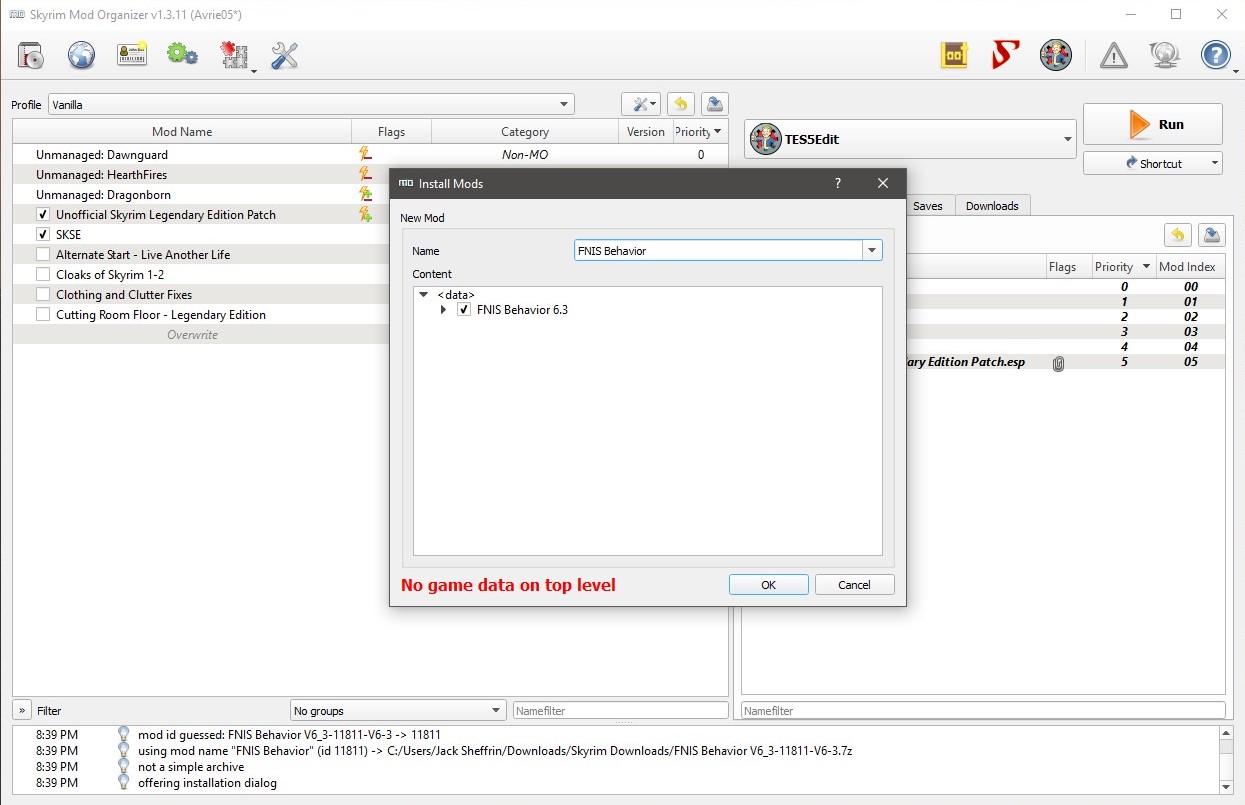Click the grey globe update icon

(x=1164, y=55)
